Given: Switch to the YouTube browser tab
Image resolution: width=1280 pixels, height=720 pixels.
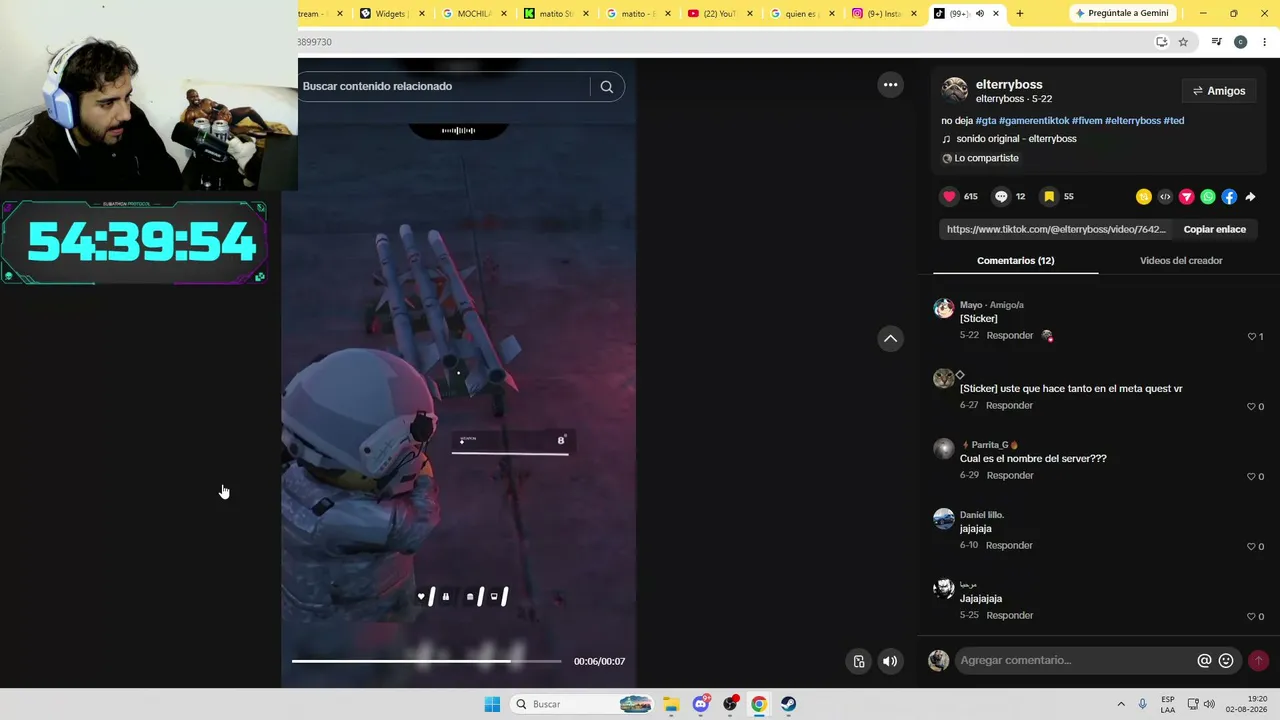Looking at the screenshot, I should (x=720, y=14).
